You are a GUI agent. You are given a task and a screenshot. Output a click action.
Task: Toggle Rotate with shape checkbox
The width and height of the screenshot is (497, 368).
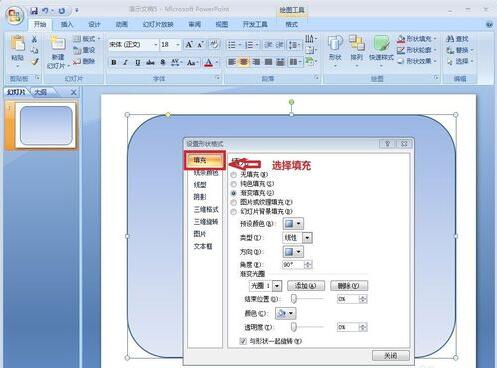(243, 341)
